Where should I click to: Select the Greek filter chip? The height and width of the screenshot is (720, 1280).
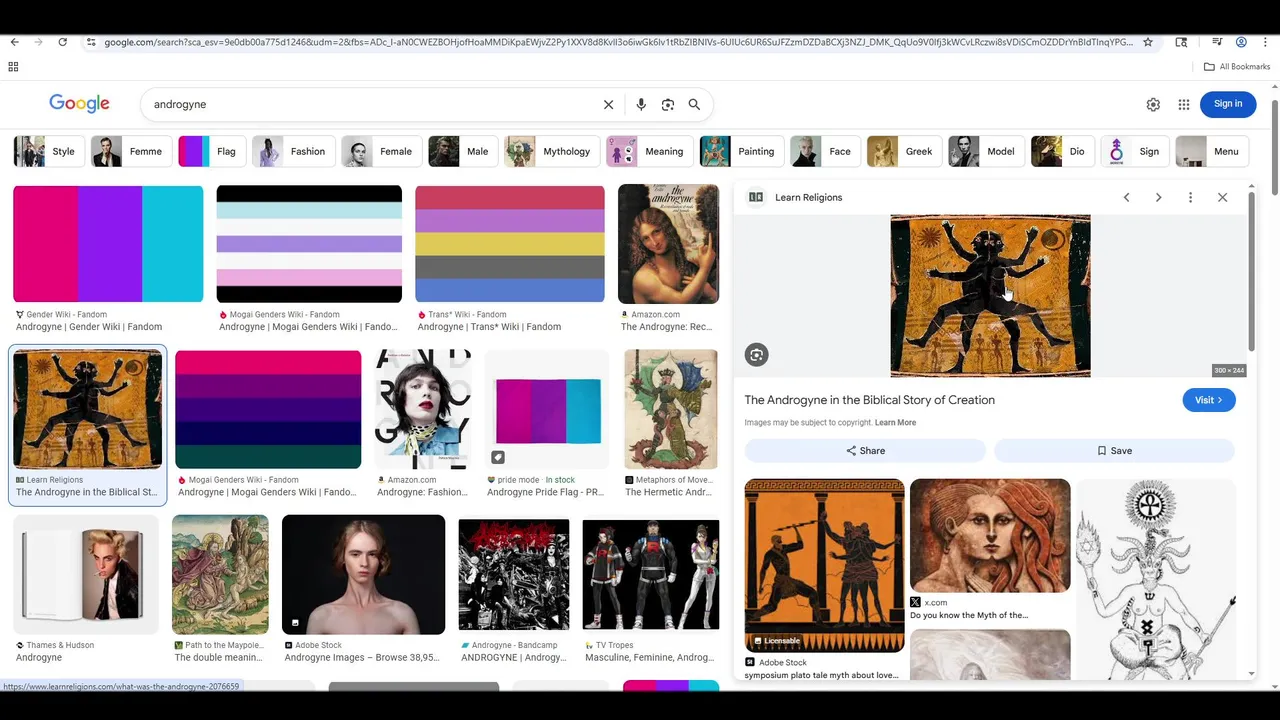coord(903,151)
